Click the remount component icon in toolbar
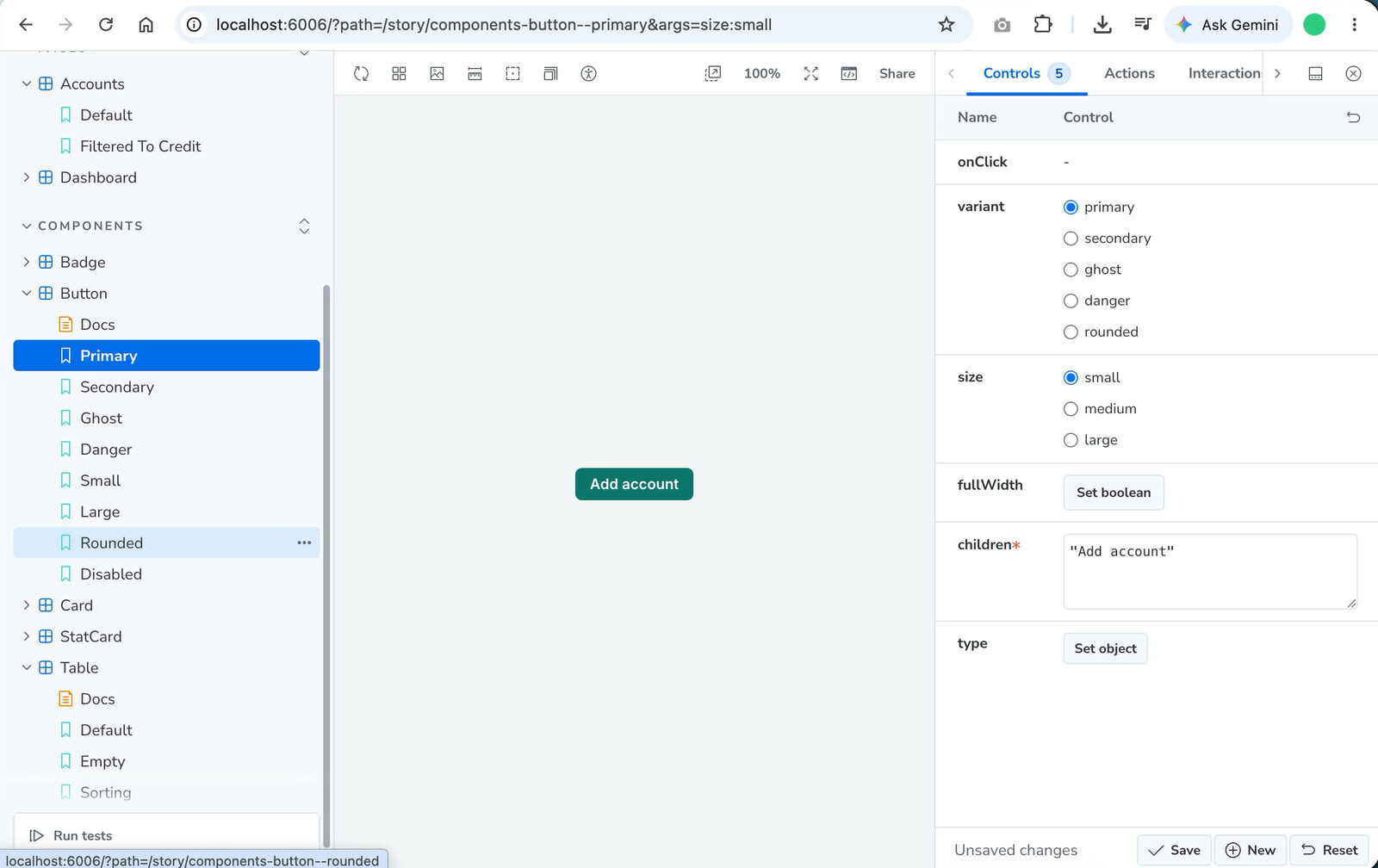The width and height of the screenshot is (1378, 868). [x=361, y=73]
